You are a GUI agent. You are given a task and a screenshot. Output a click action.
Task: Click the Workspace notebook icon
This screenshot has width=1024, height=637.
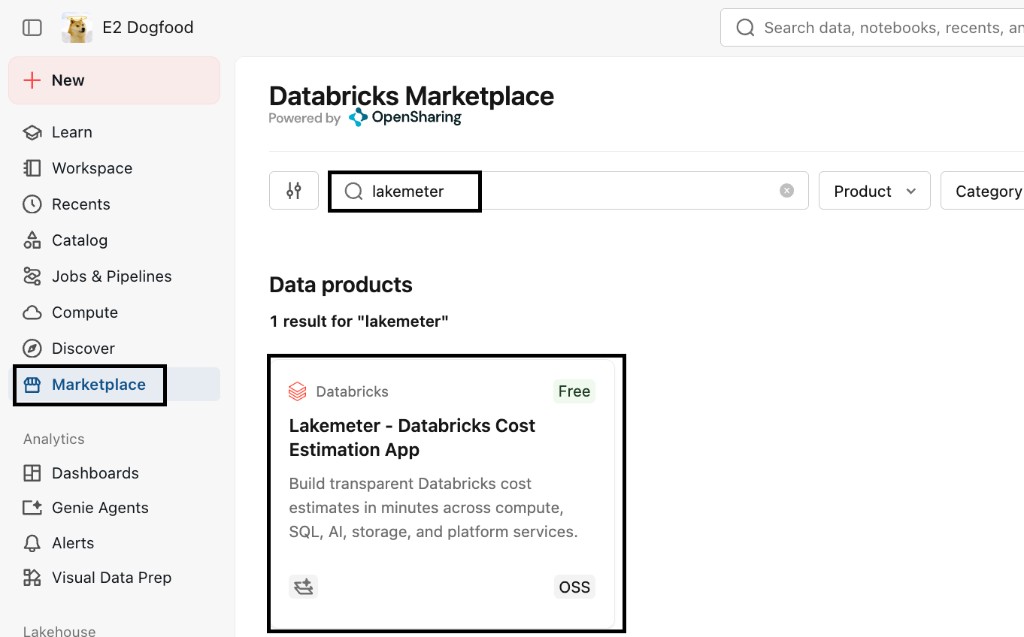point(32,168)
